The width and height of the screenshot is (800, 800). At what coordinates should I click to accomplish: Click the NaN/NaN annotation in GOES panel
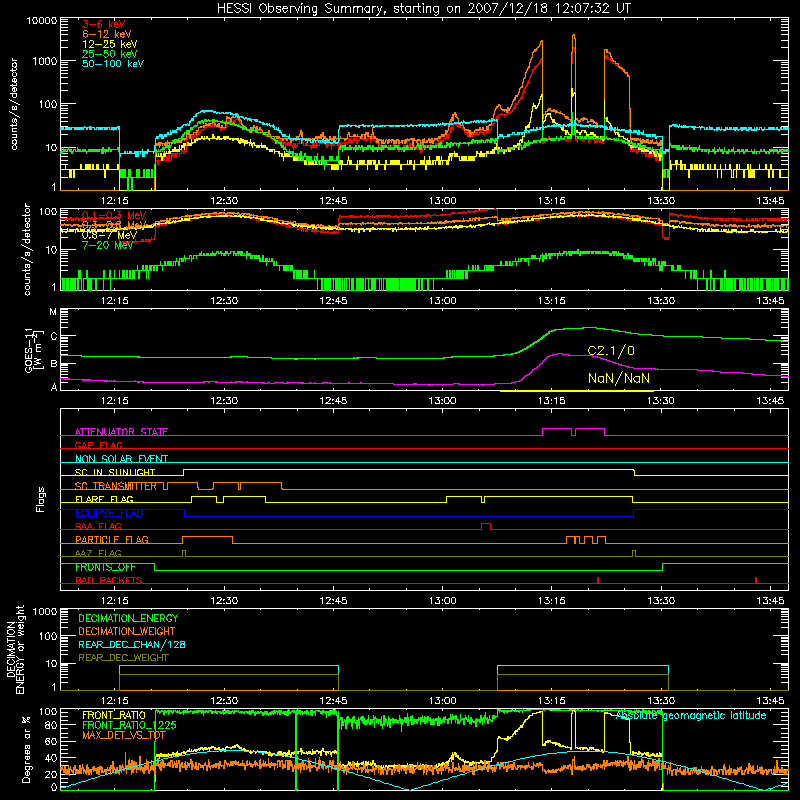pos(618,378)
